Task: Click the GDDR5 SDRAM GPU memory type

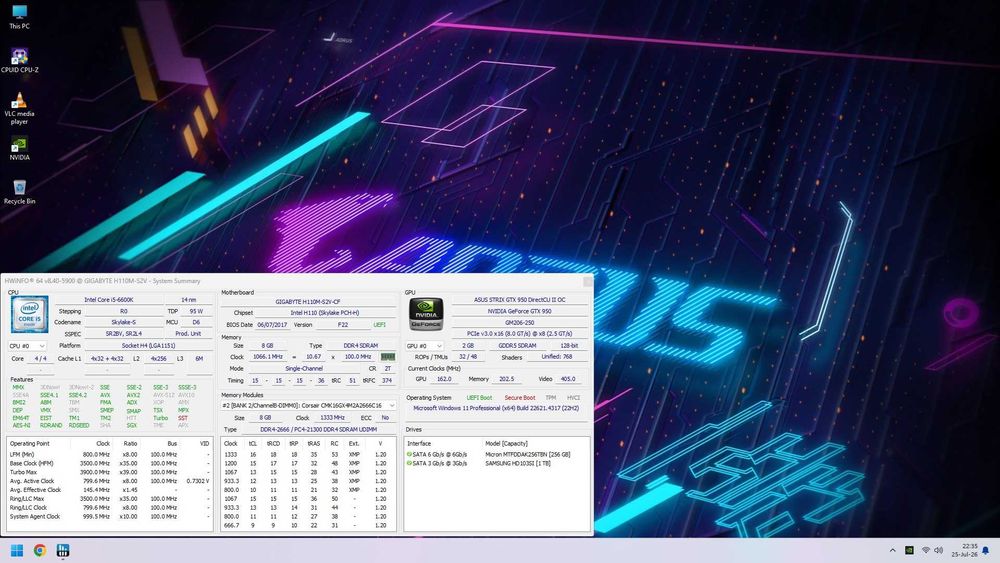Action: point(517,346)
